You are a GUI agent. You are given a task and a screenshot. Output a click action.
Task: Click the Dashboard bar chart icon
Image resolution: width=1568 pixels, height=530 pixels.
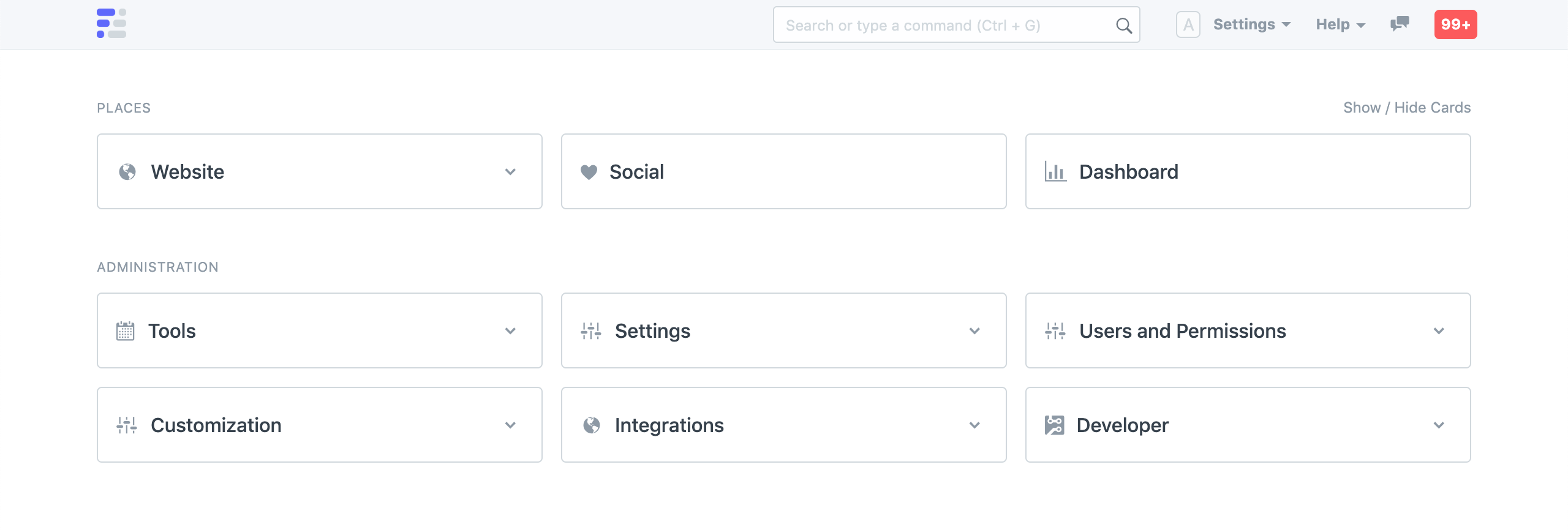click(1055, 172)
